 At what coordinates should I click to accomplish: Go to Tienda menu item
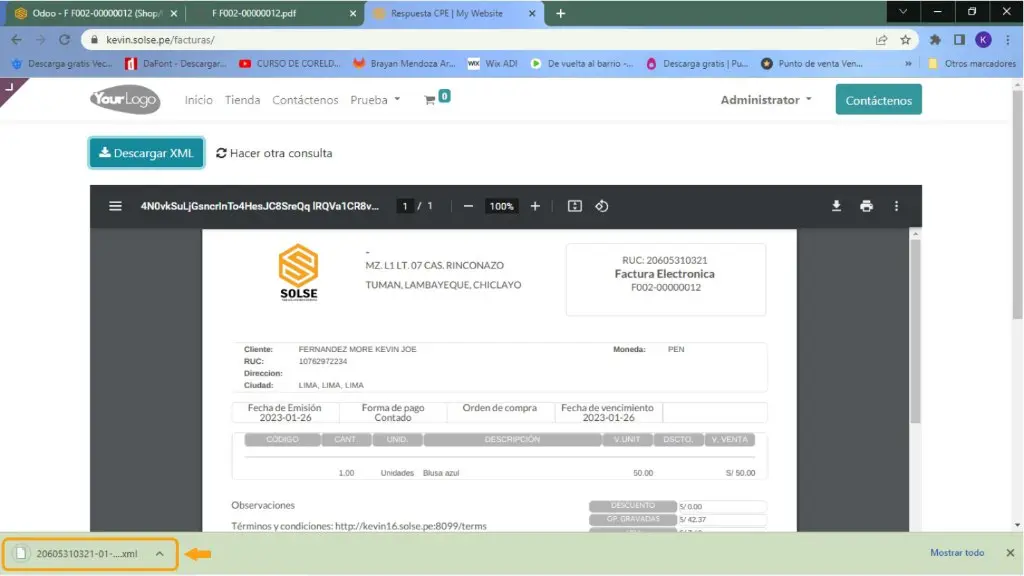click(x=242, y=100)
